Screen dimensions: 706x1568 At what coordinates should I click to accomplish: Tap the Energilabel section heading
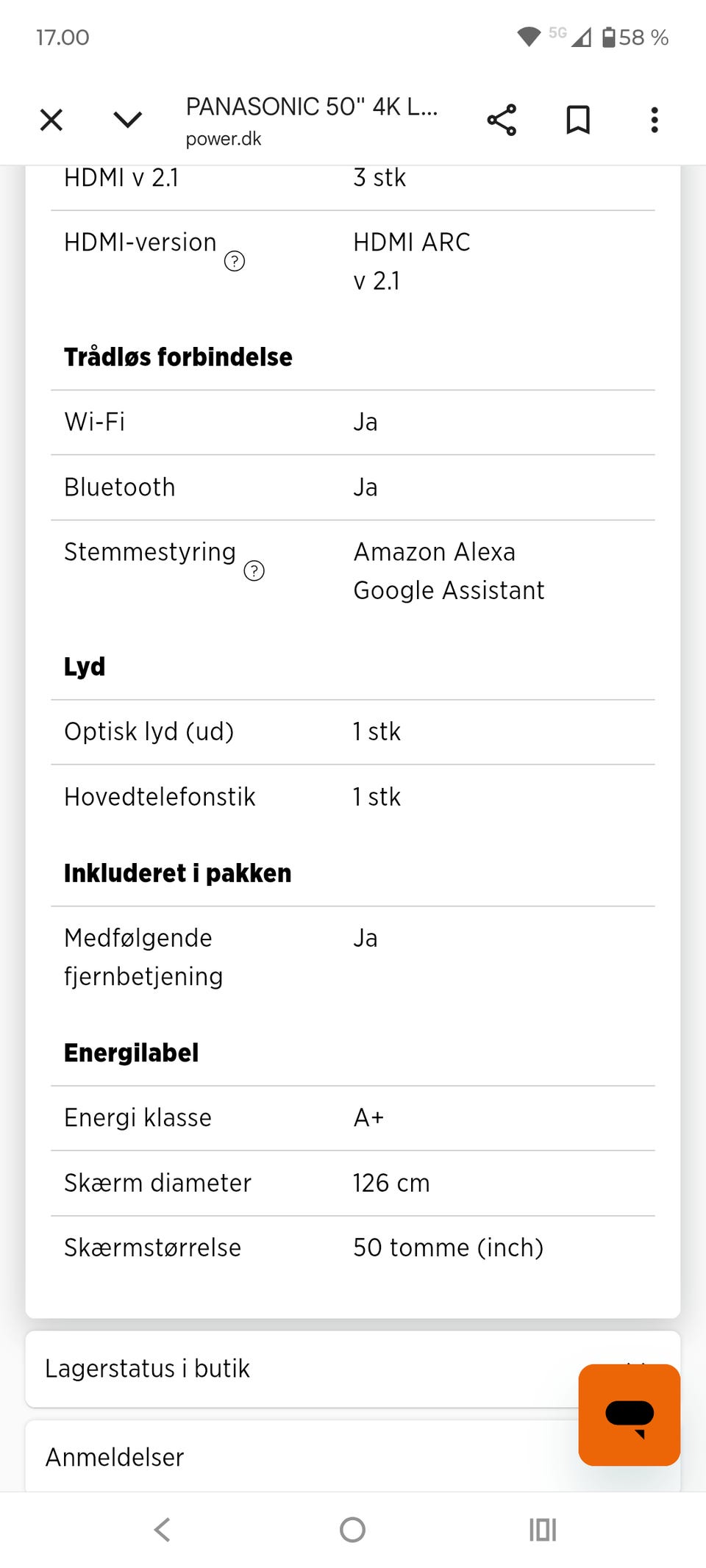(132, 1053)
